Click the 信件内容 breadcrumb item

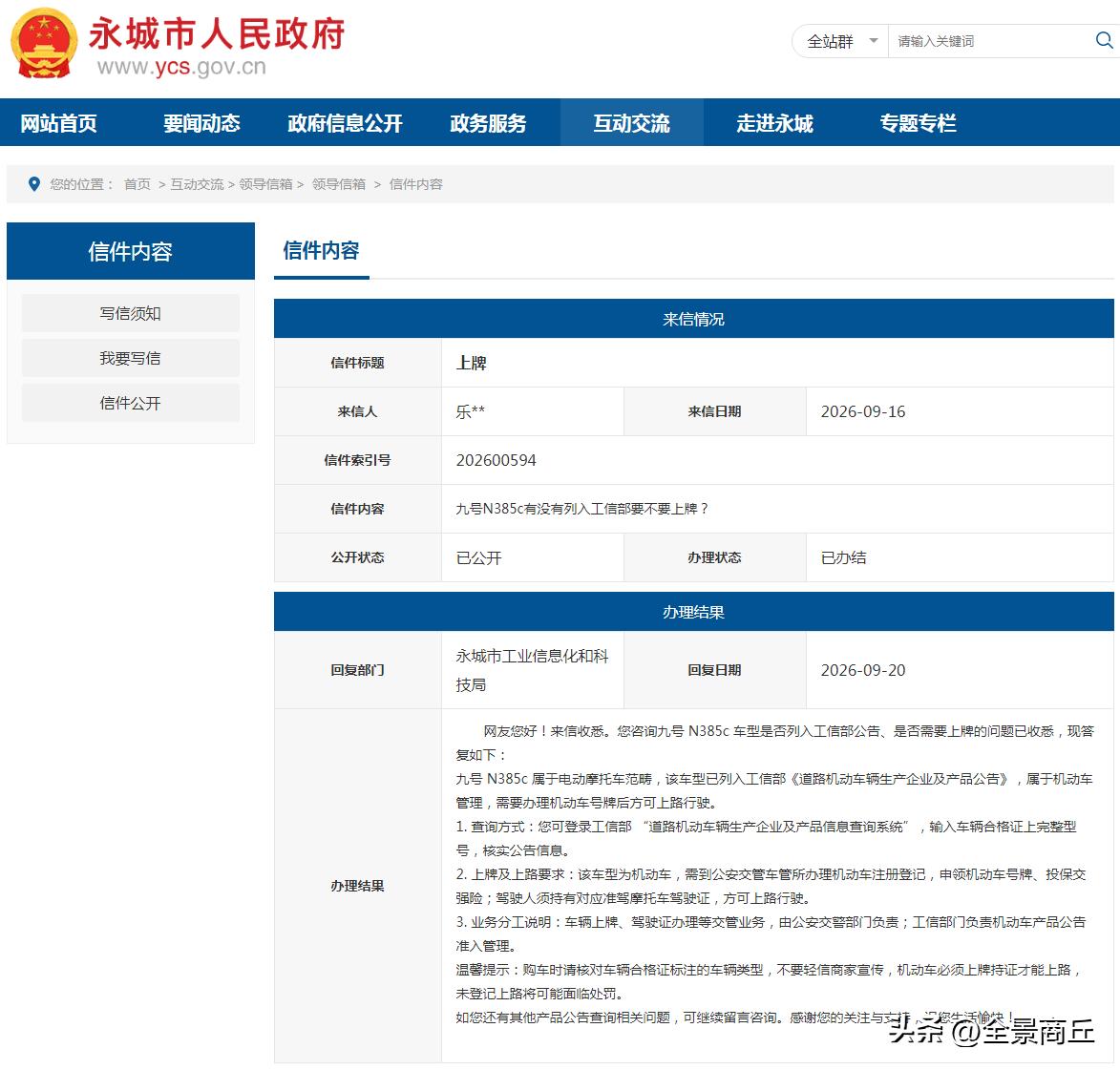(x=415, y=184)
